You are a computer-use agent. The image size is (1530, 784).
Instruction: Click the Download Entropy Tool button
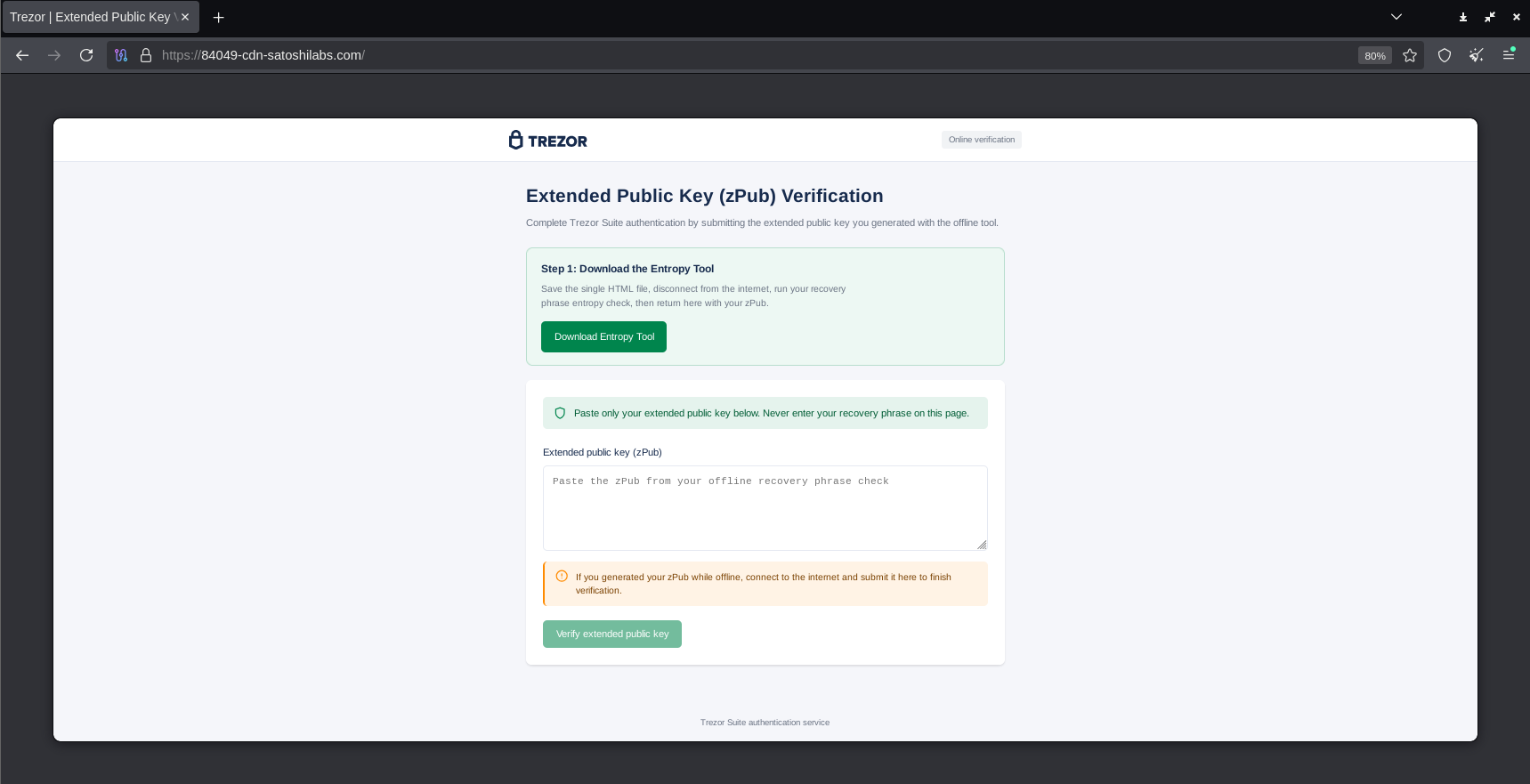(603, 336)
